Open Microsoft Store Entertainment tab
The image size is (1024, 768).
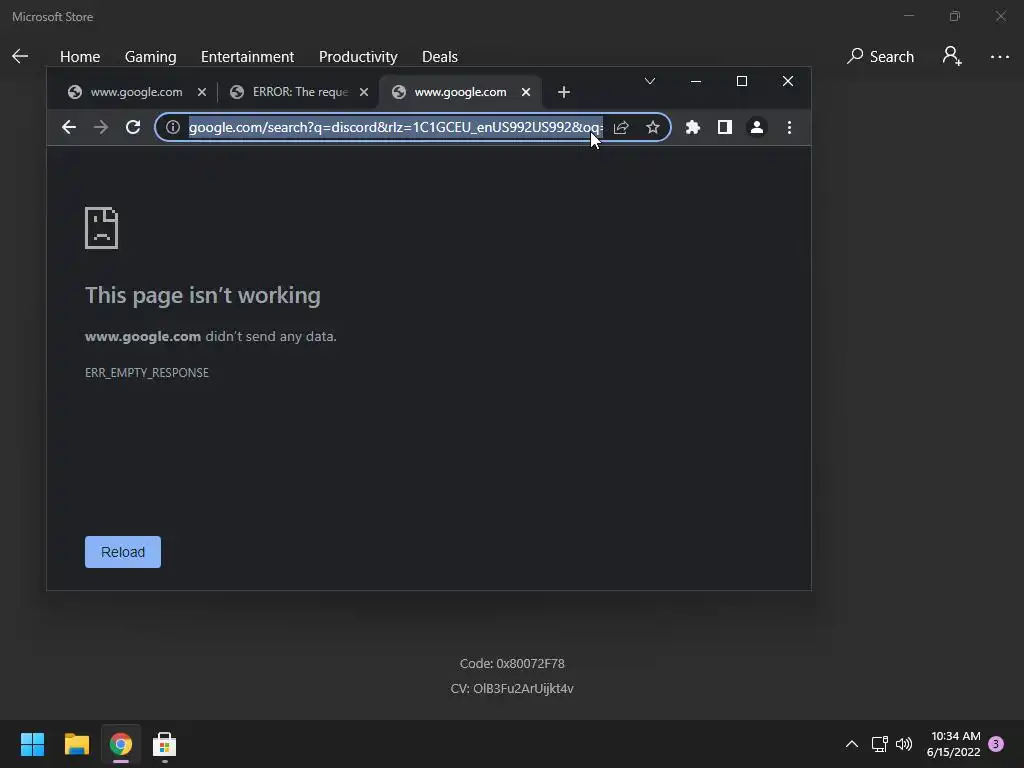(248, 57)
